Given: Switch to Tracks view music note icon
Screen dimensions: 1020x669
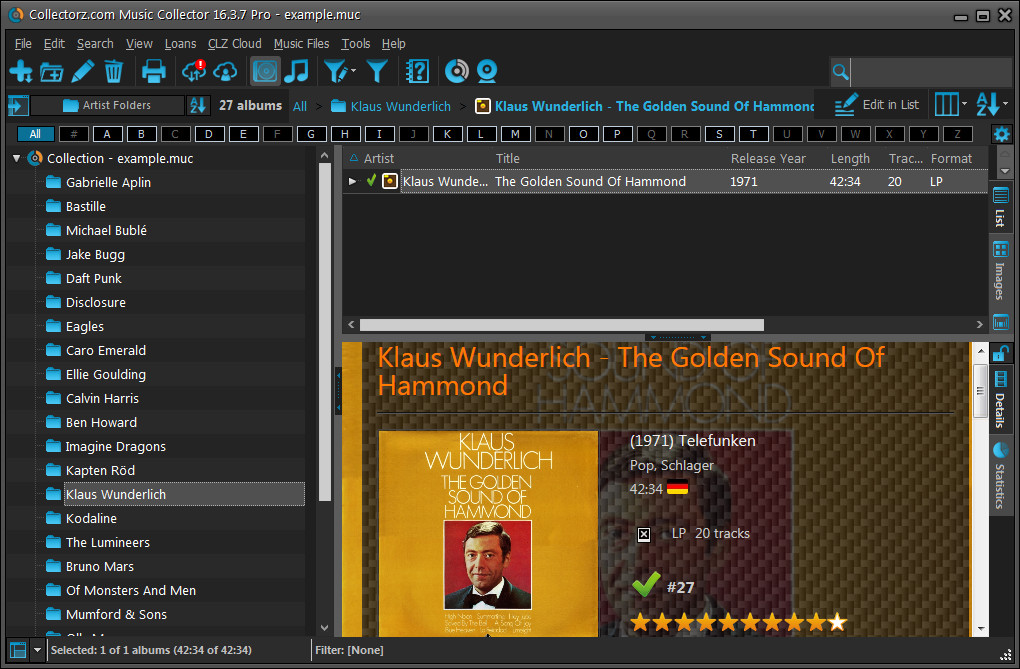Looking at the screenshot, I should point(297,71).
